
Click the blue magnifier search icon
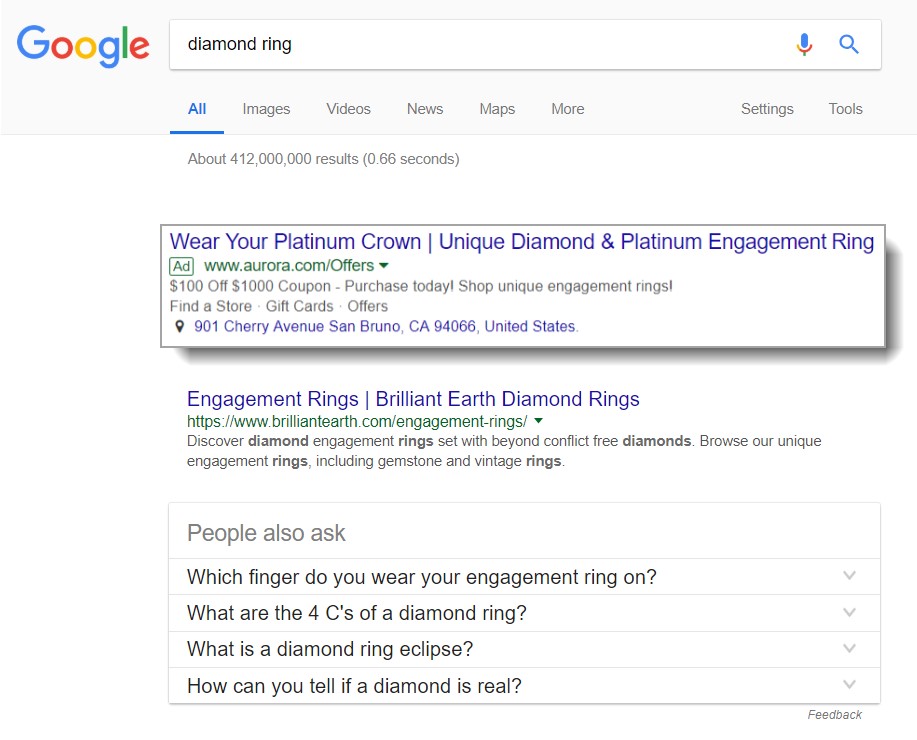[x=849, y=44]
